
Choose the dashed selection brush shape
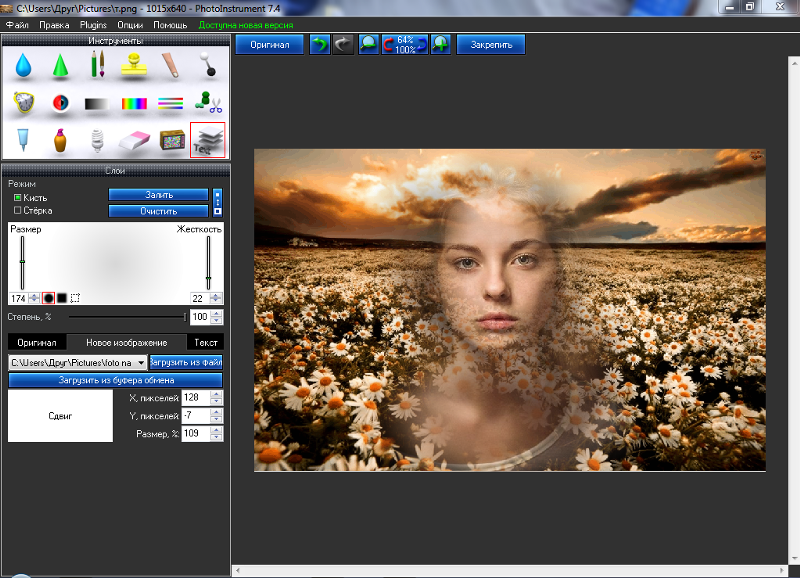click(x=75, y=298)
